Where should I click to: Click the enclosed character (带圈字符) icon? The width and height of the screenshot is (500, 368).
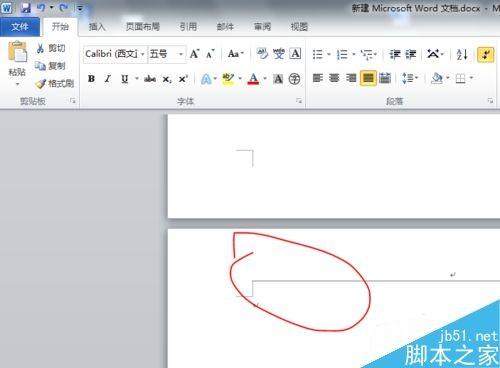[x=294, y=79]
